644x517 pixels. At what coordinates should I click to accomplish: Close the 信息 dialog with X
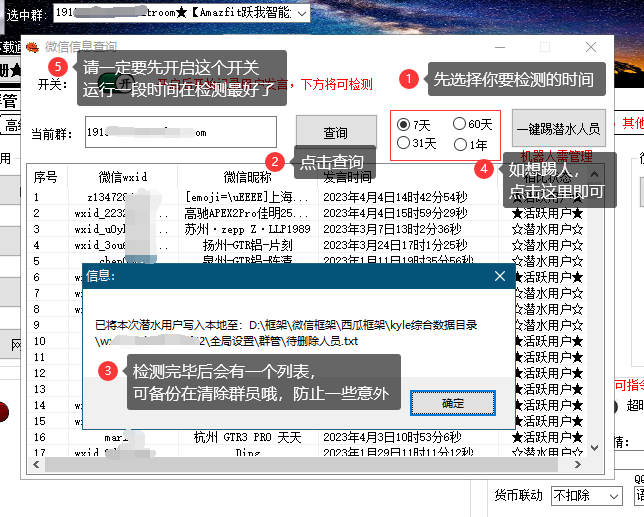point(500,276)
